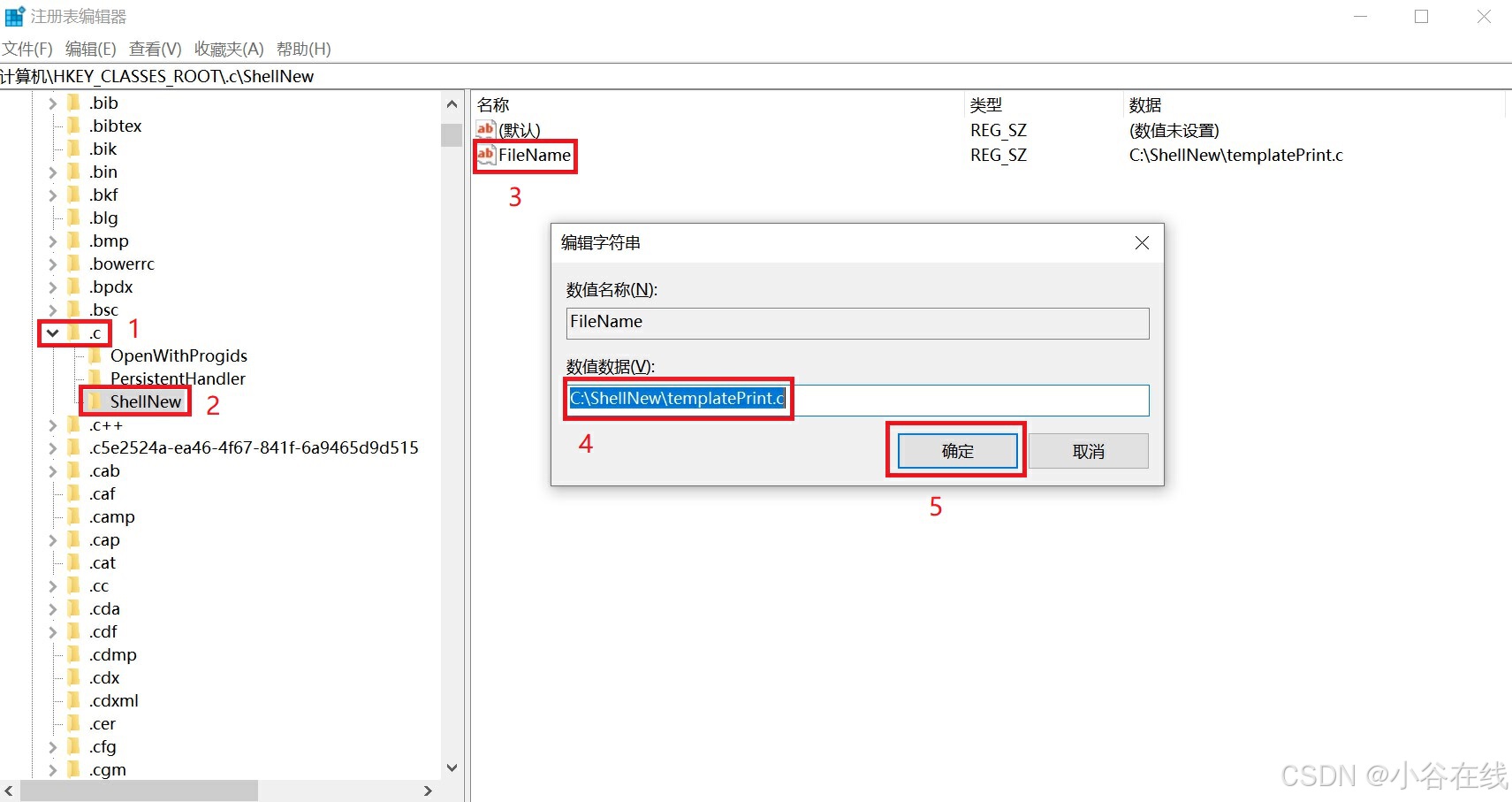The image size is (1512, 802).
Task: Click the 数值名称 FileName field
Action: 857,323
